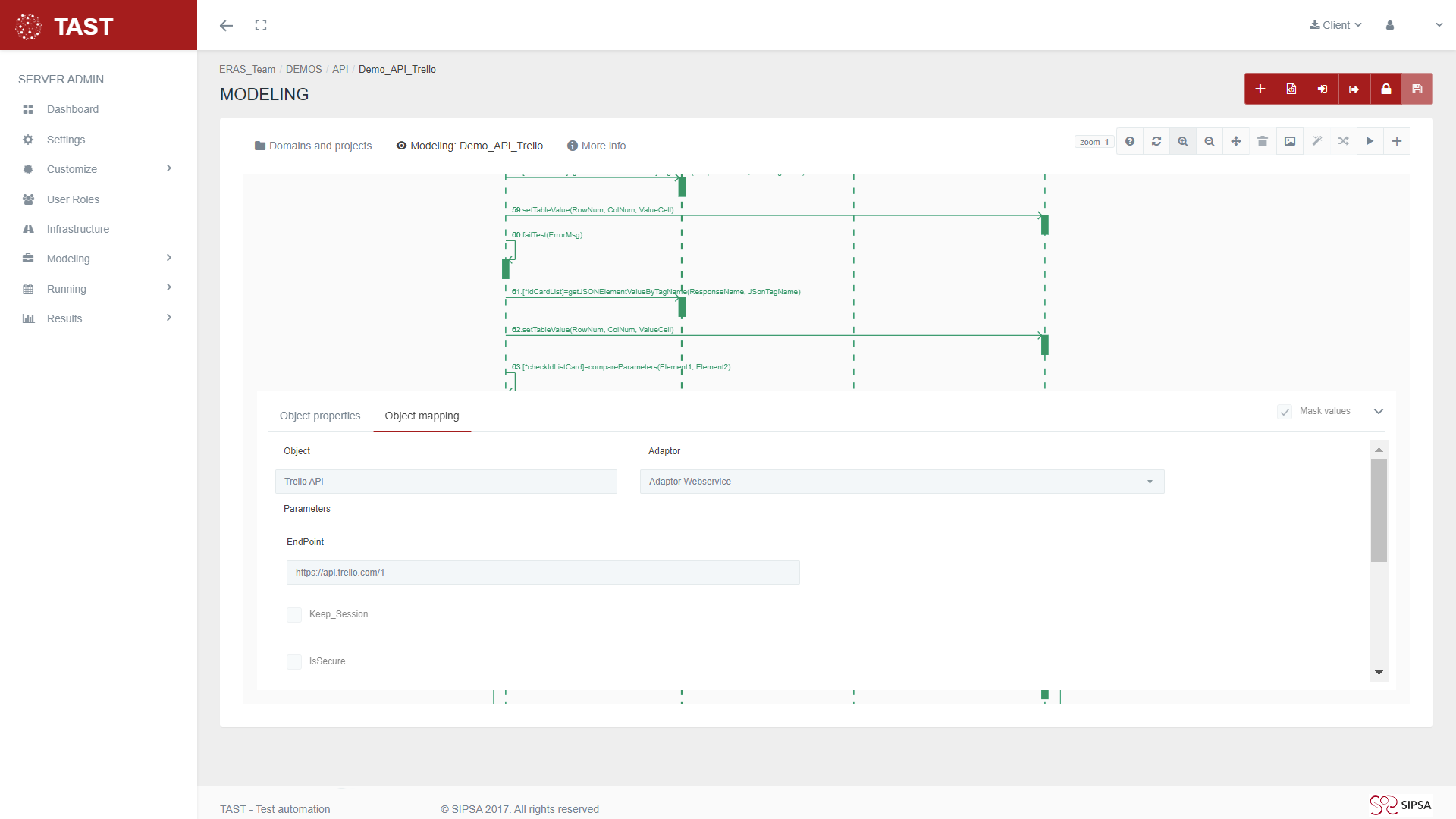The width and height of the screenshot is (1456, 819).
Task: Click the refresh diagram icon
Action: [1156, 141]
